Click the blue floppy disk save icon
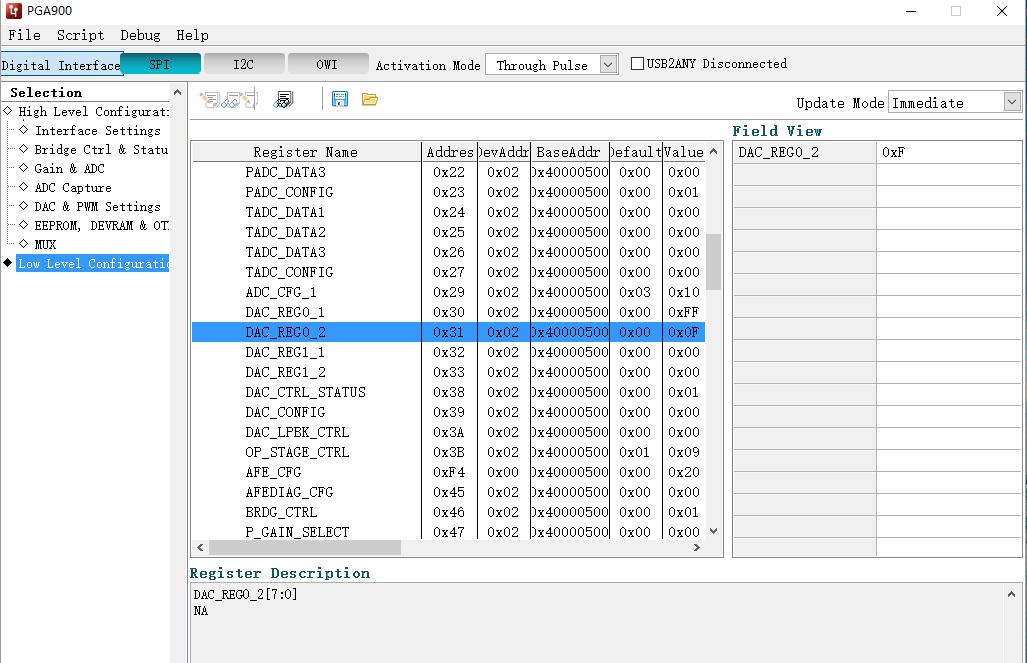Image resolution: width=1027 pixels, height=663 pixels. coord(340,99)
